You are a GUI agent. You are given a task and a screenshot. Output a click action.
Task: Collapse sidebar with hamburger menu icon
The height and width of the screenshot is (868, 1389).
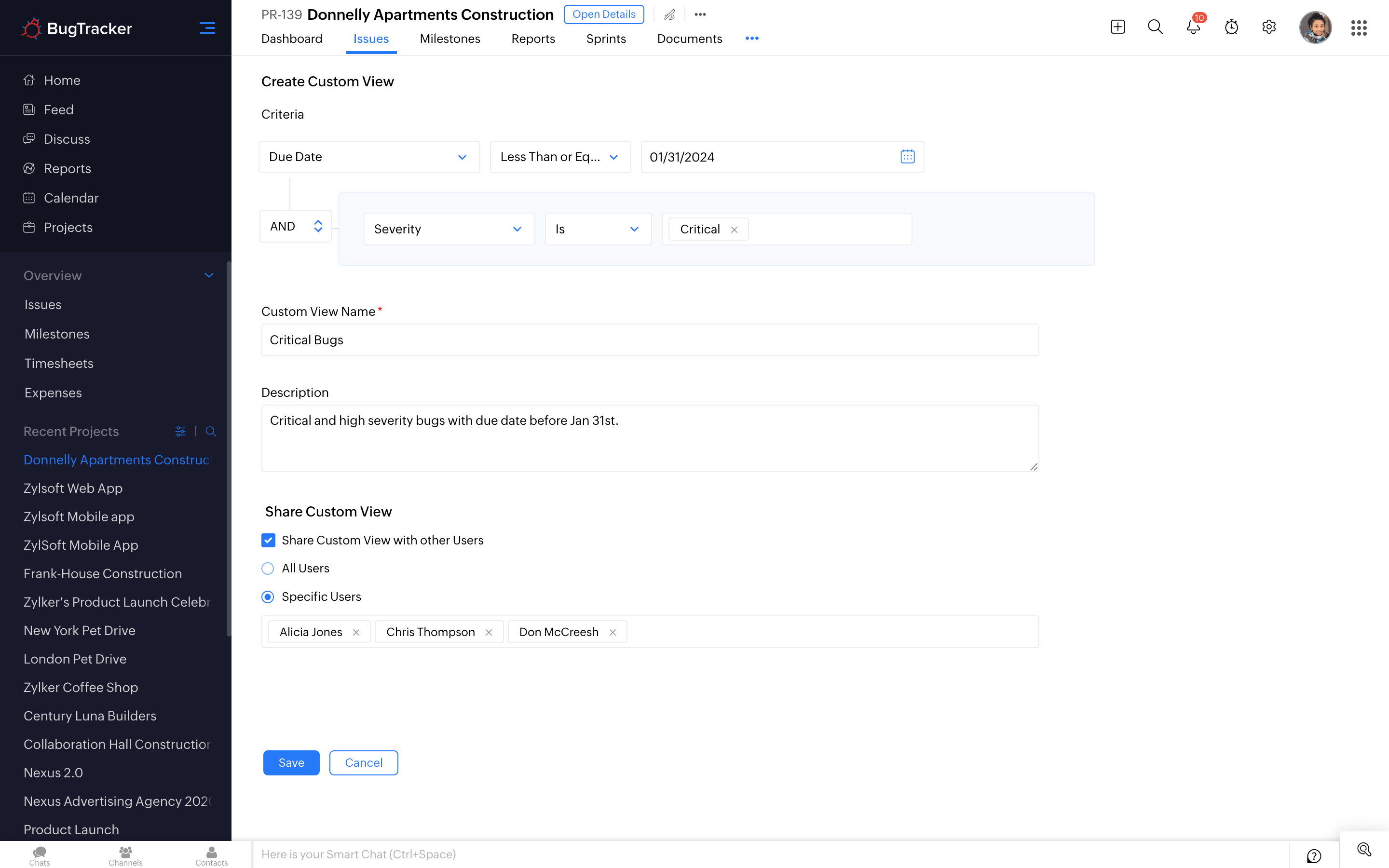point(207,27)
